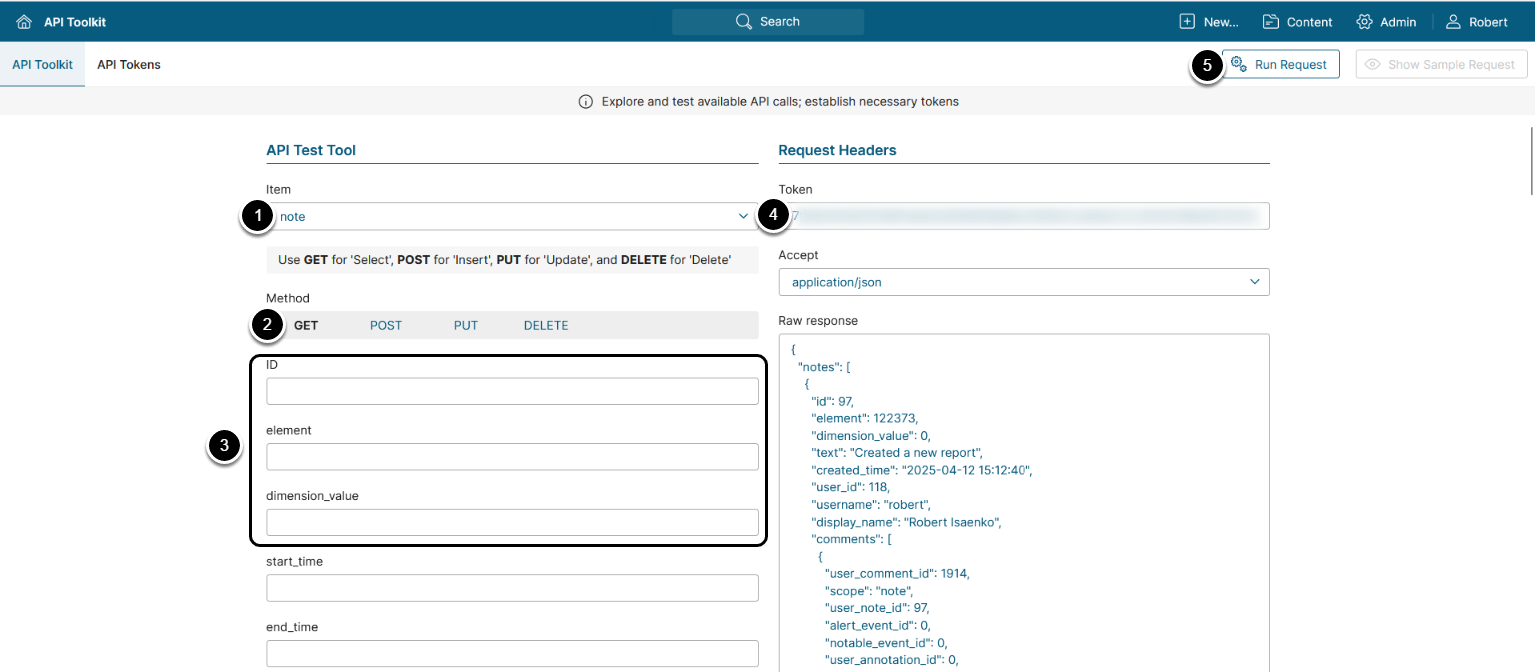Click the Admin gear icon
Screen dimensions: 1535x672
click(1364, 21)
